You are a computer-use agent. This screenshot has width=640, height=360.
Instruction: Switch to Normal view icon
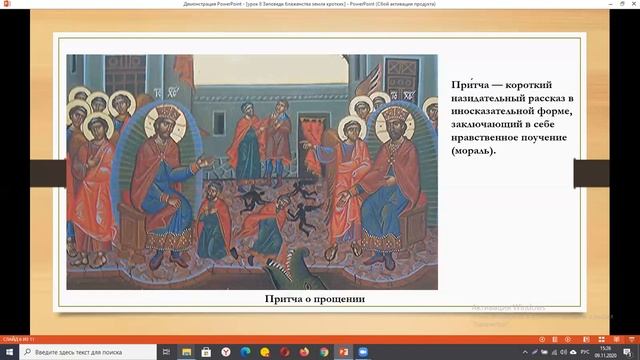click(586, 339)
